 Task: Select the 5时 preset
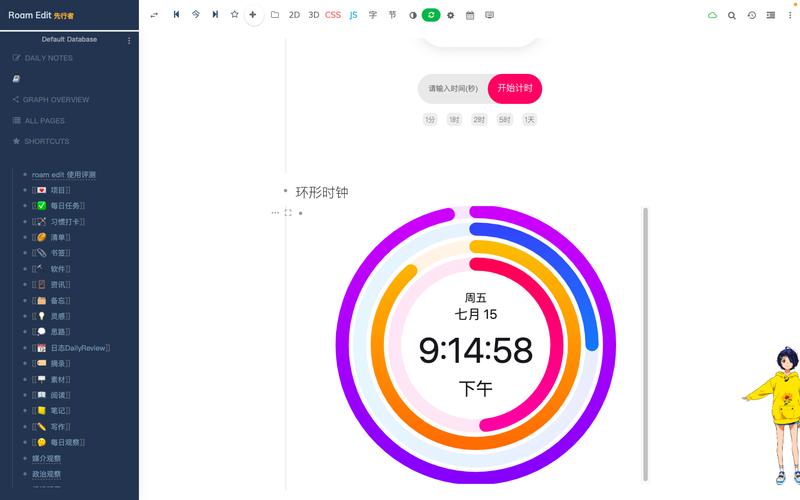pyautogui.click(x=505, y=119)
